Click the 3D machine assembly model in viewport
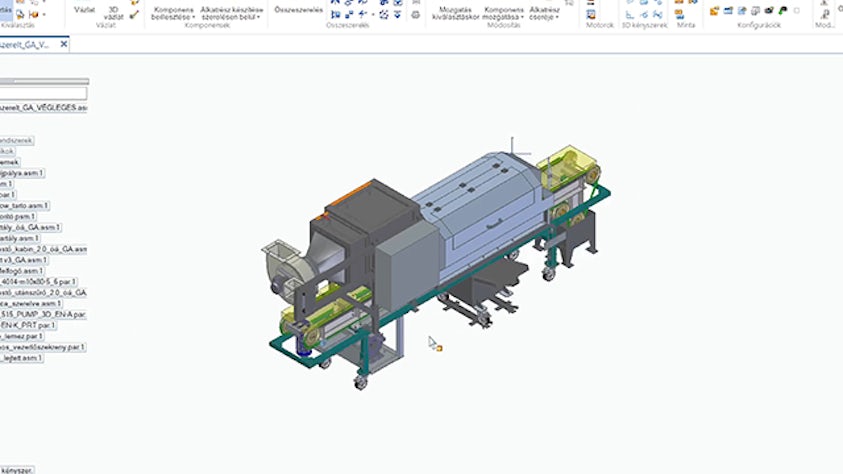This screenshot has height=474, width=843. 435,263
